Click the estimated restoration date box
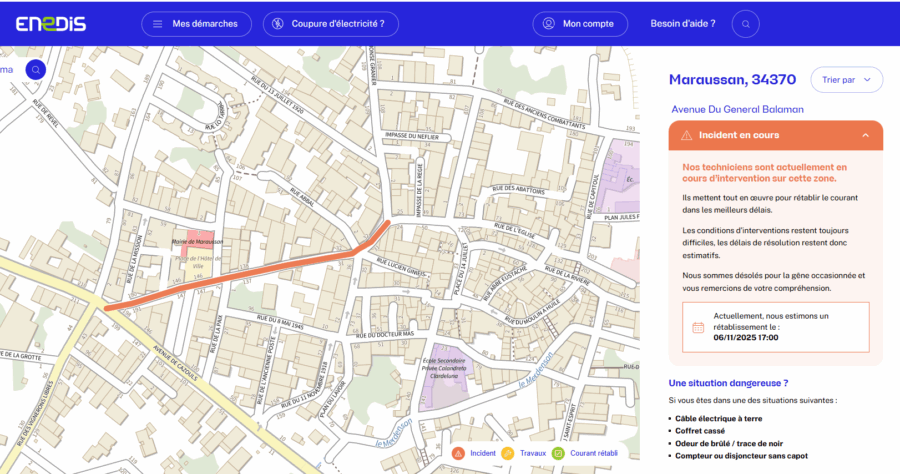Viewport: 900px width, 474px height. click(776, 327)
